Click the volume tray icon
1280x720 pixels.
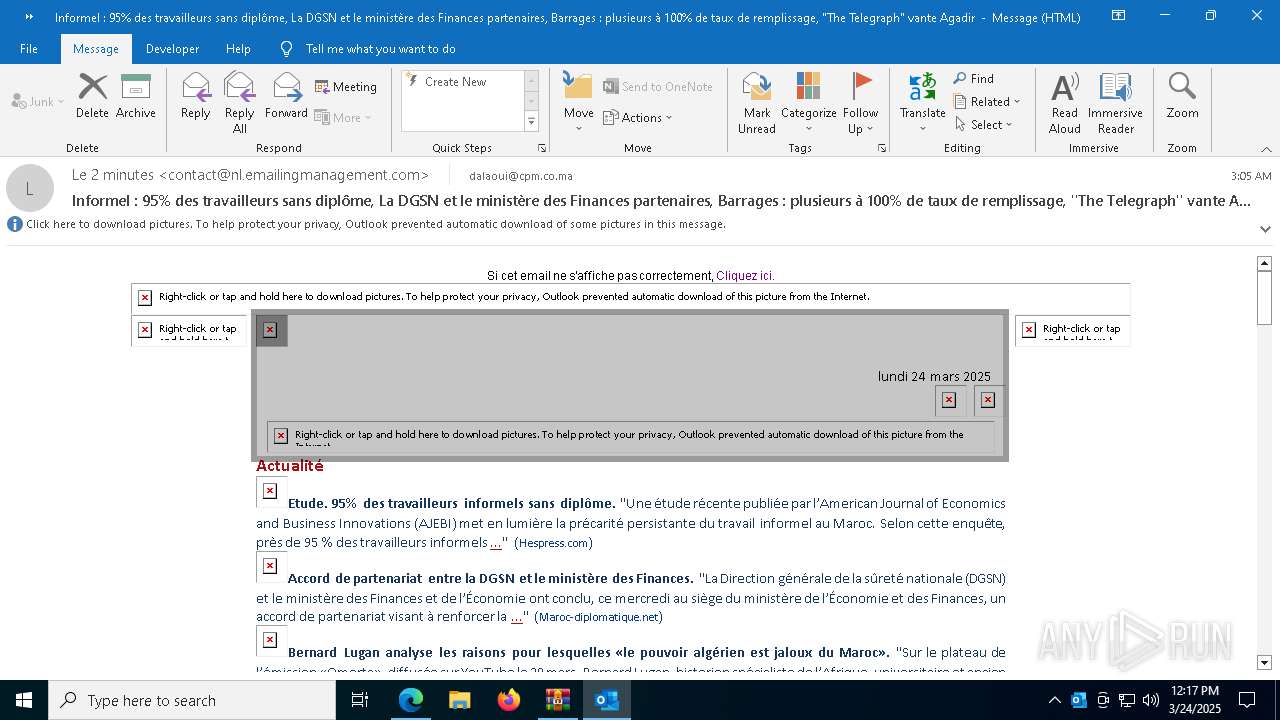point(1150,700)
